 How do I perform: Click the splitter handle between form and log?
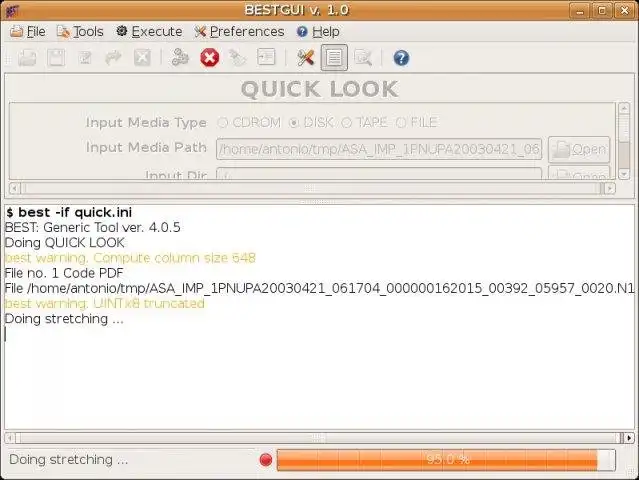point(320,201)
